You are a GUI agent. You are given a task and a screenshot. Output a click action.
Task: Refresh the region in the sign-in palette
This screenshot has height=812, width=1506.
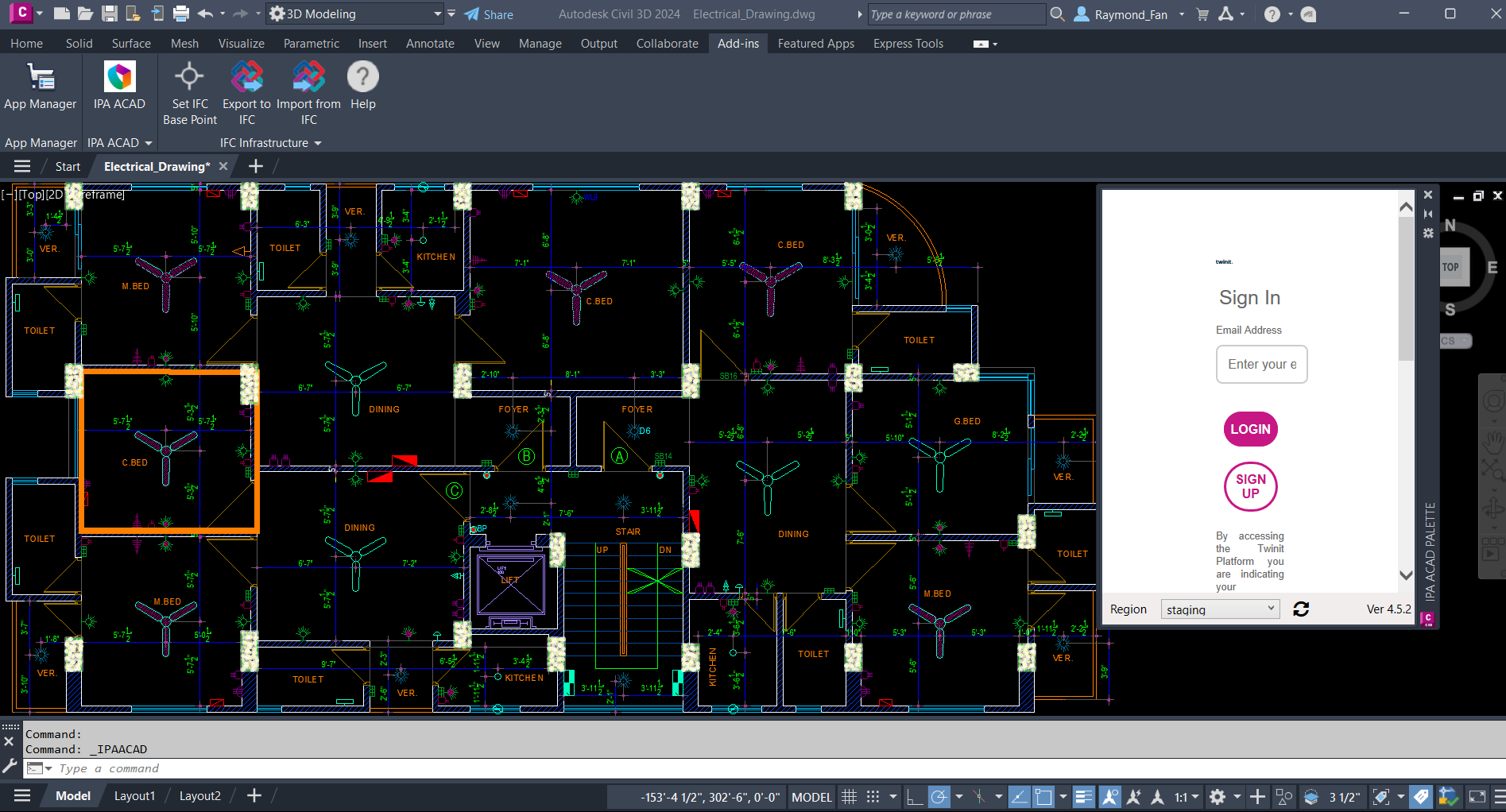[x=1301, y=609]
